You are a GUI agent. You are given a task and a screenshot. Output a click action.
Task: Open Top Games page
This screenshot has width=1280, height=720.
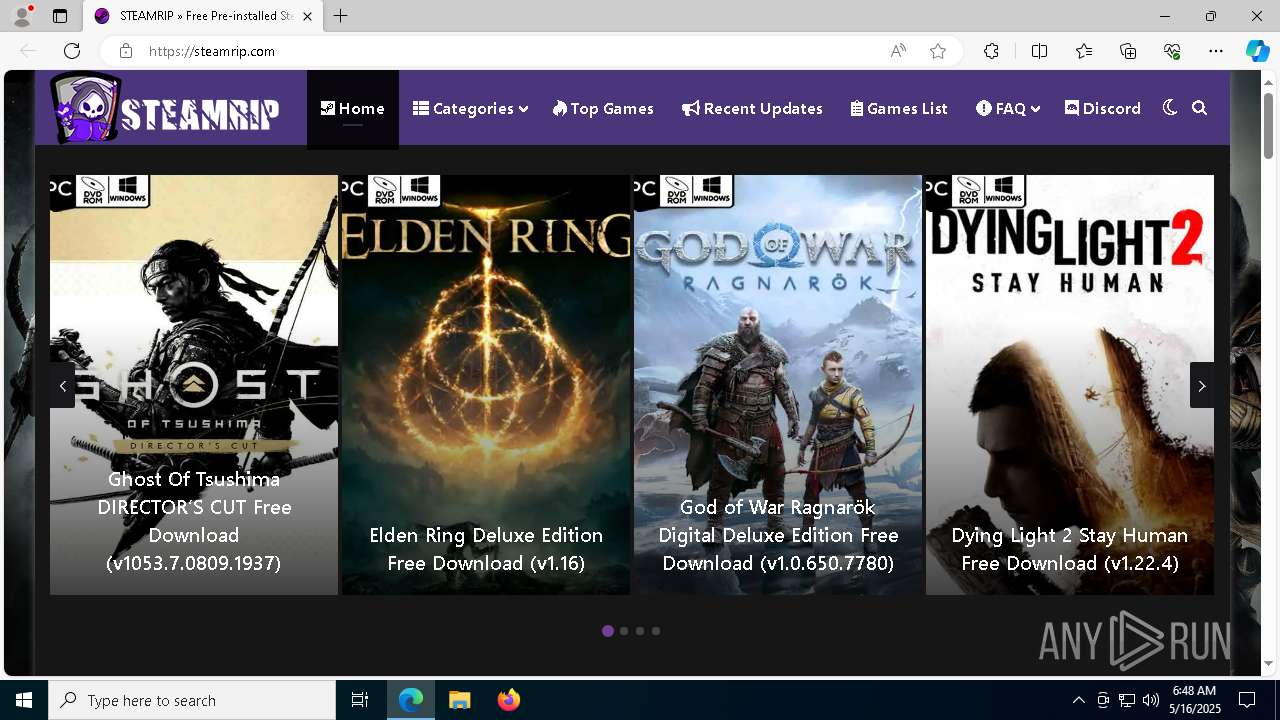[x=603, y=109]
